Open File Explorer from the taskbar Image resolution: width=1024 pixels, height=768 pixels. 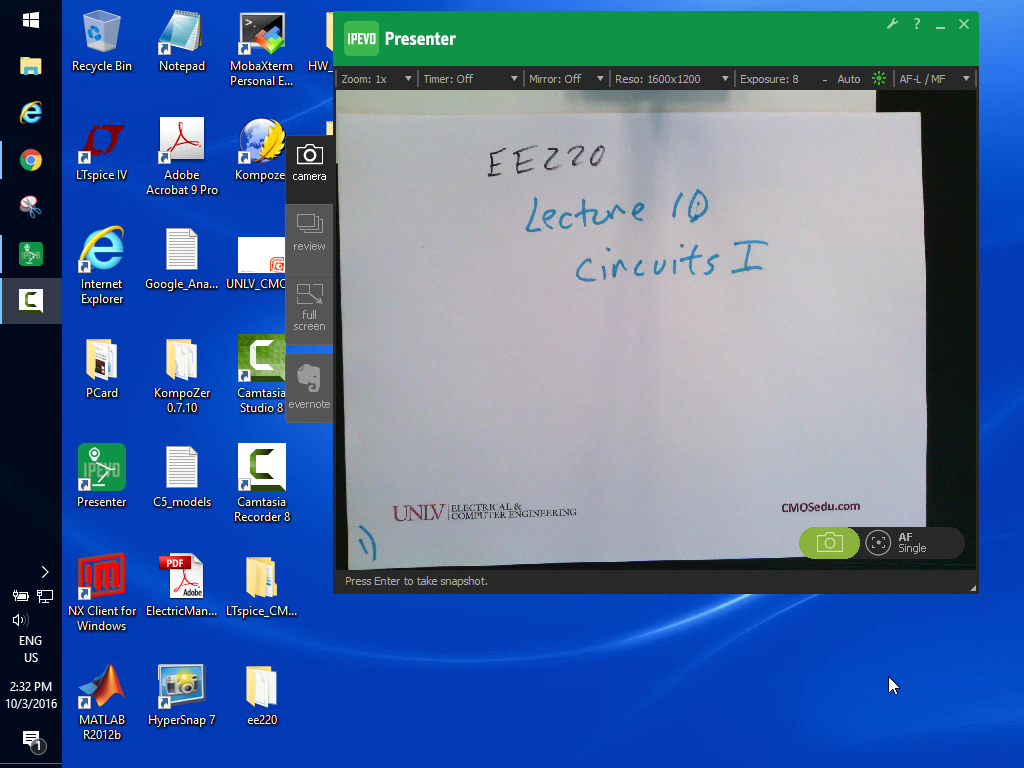pos(31,66)
